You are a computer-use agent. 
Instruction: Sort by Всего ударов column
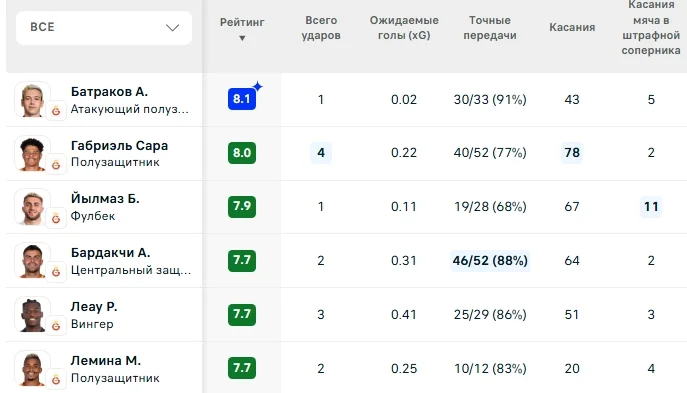click(x=321, y=28)
